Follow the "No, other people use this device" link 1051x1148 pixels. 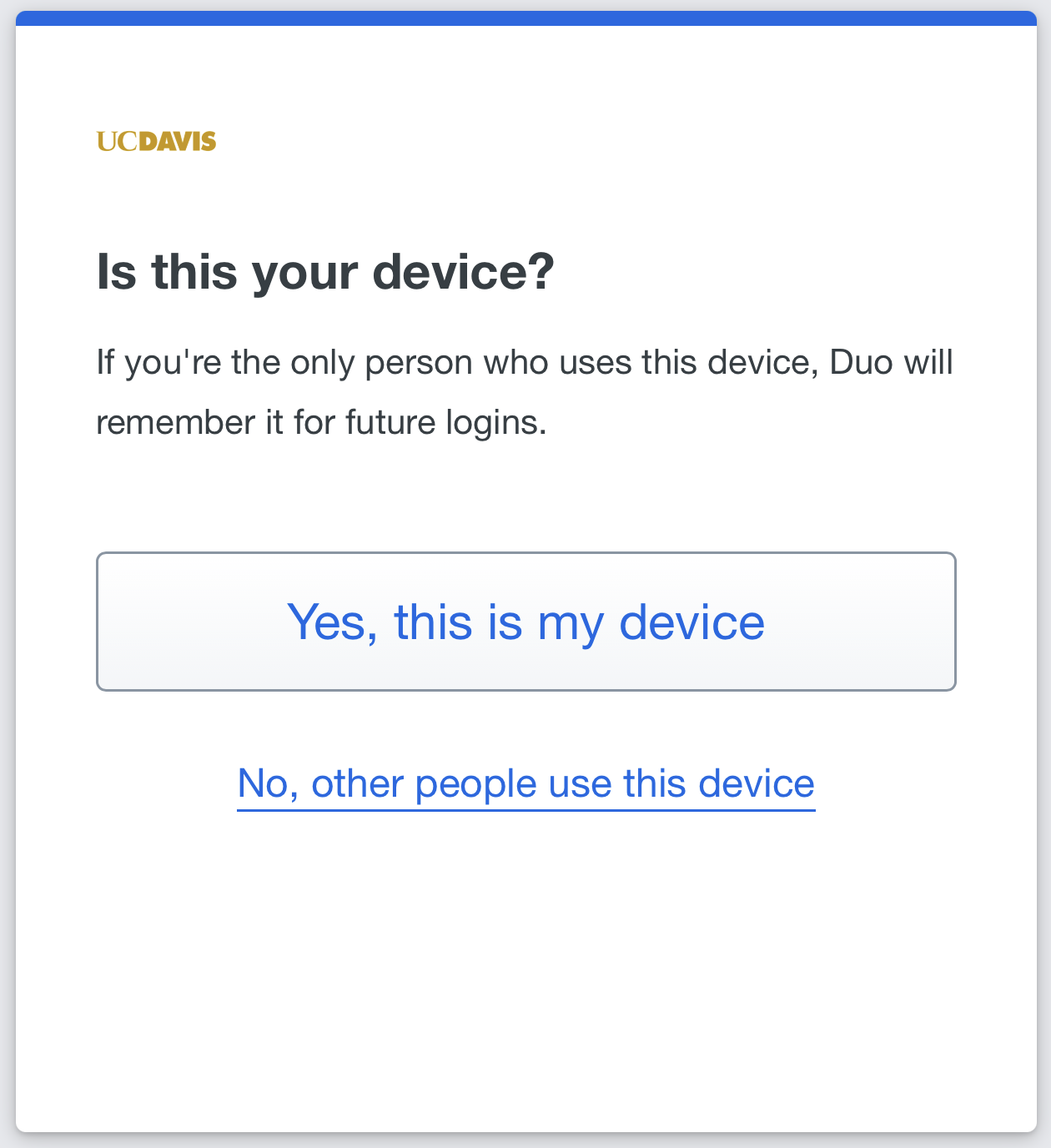pyautogui.click(x=525, y=783)
